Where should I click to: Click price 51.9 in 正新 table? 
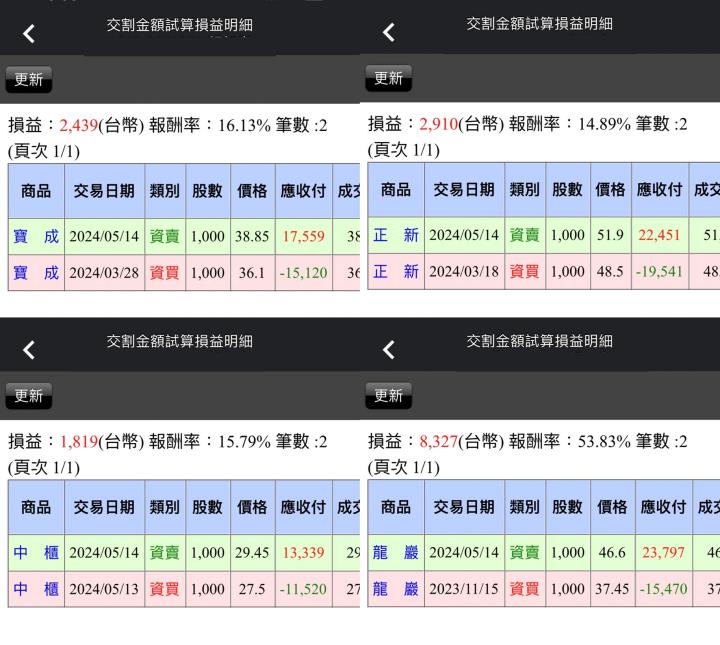click(610, 235)
